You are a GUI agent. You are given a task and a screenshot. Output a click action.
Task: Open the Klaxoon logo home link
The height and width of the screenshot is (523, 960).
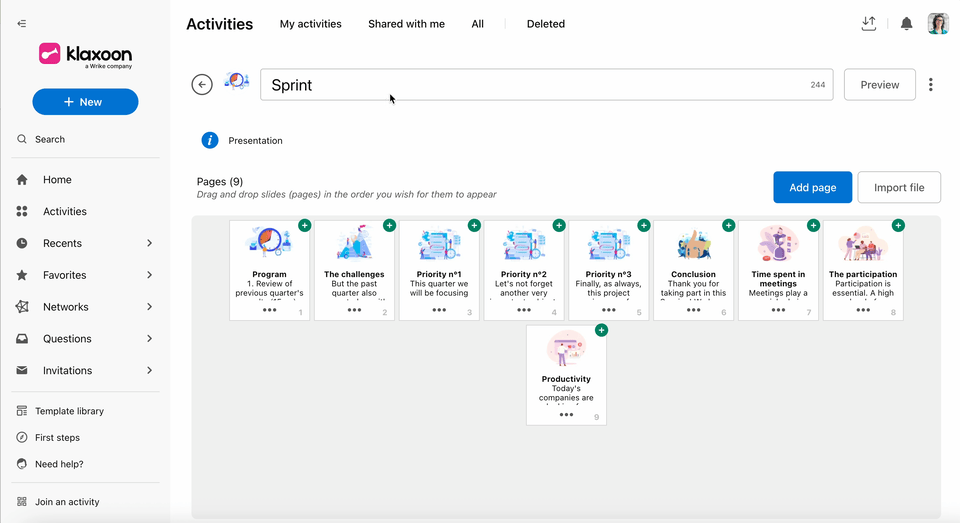pyautogui.click(x=85, y=55)
